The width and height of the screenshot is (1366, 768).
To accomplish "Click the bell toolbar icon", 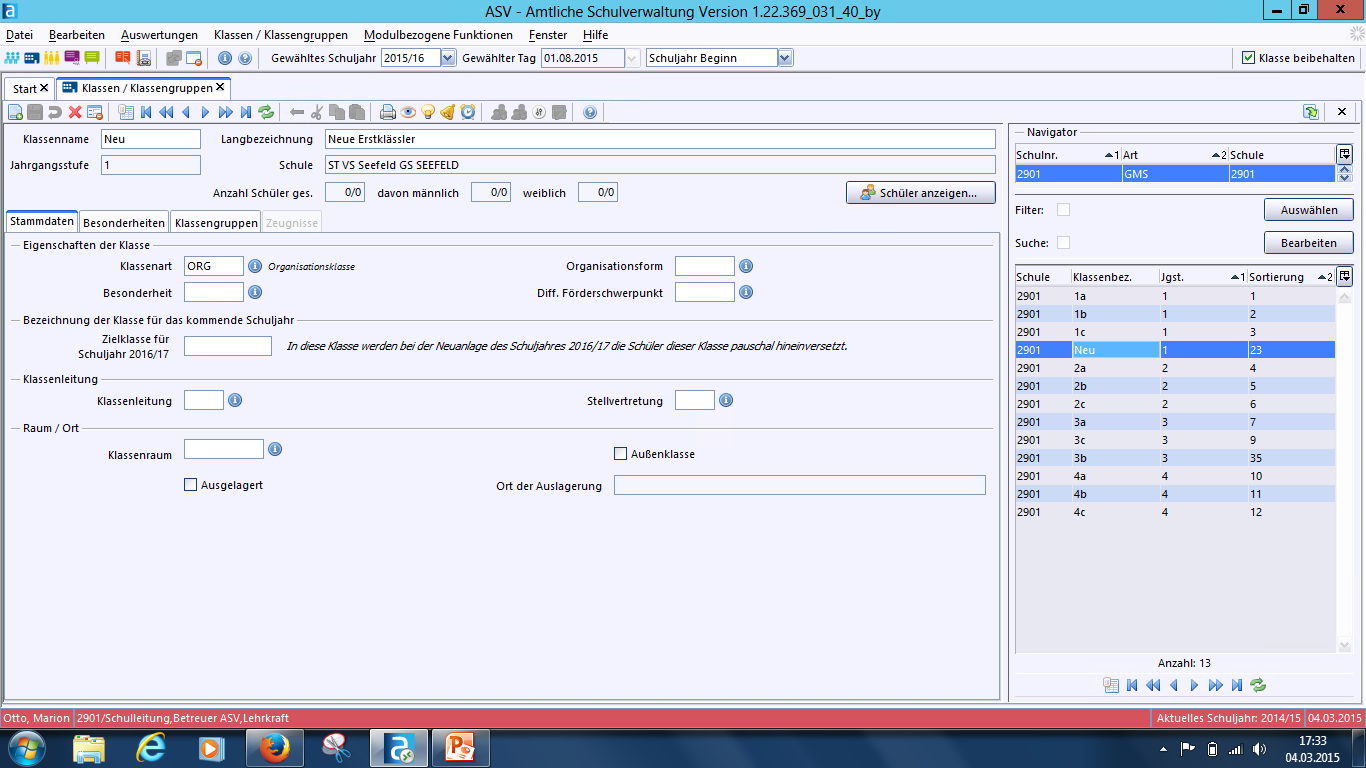I will click(x=448, y=112).
